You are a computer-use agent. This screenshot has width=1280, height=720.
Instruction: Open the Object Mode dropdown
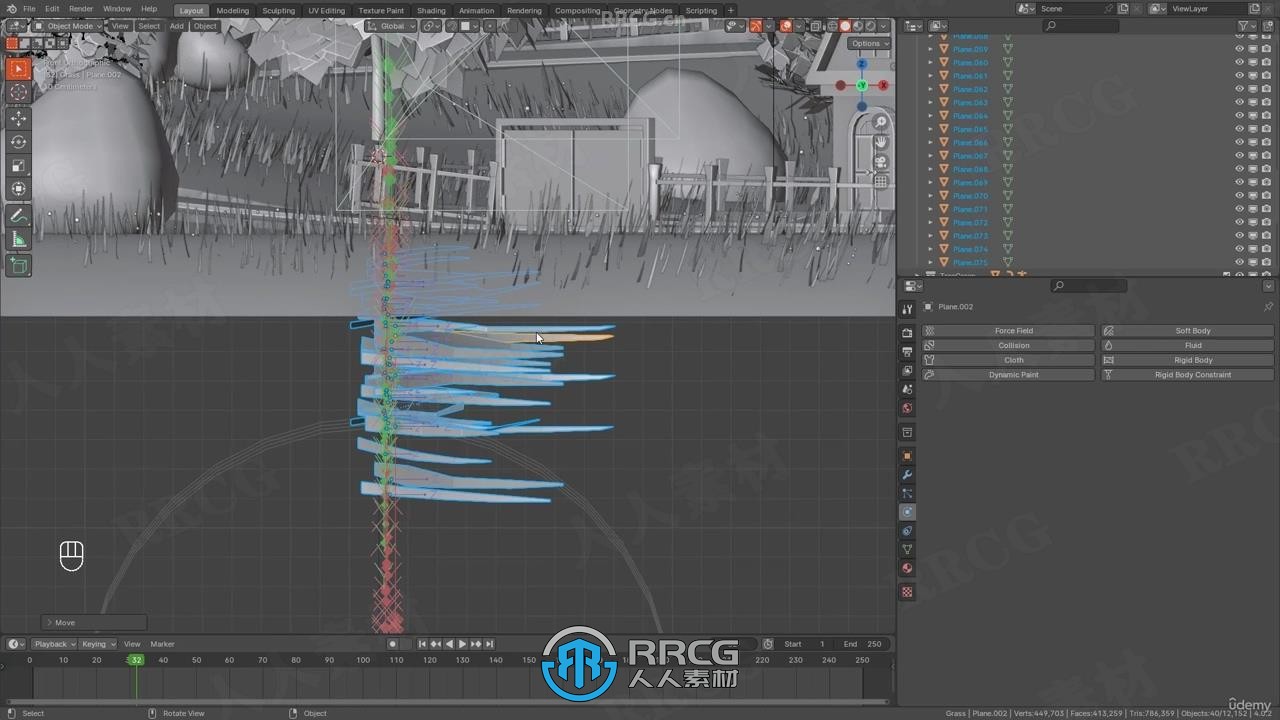coord(67,26)
